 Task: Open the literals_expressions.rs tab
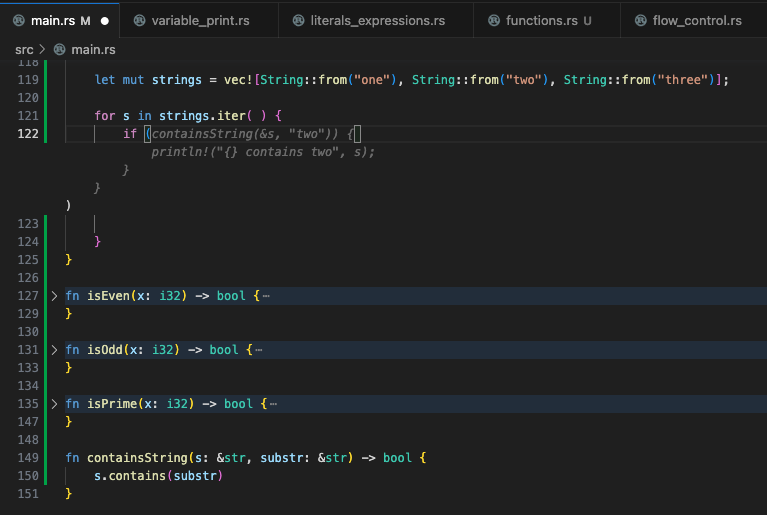pyautogui.click(x=376, y=21)
